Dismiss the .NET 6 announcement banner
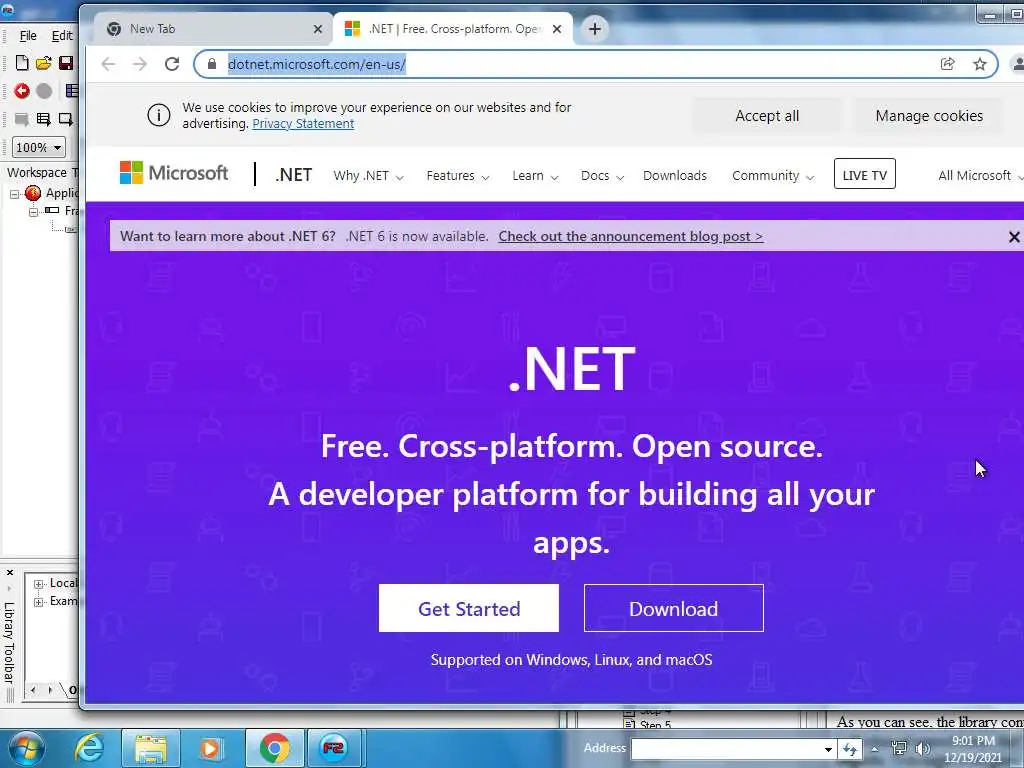Image resolution: width=1024 pixels, height=768 pixels. coord(1014,237)
